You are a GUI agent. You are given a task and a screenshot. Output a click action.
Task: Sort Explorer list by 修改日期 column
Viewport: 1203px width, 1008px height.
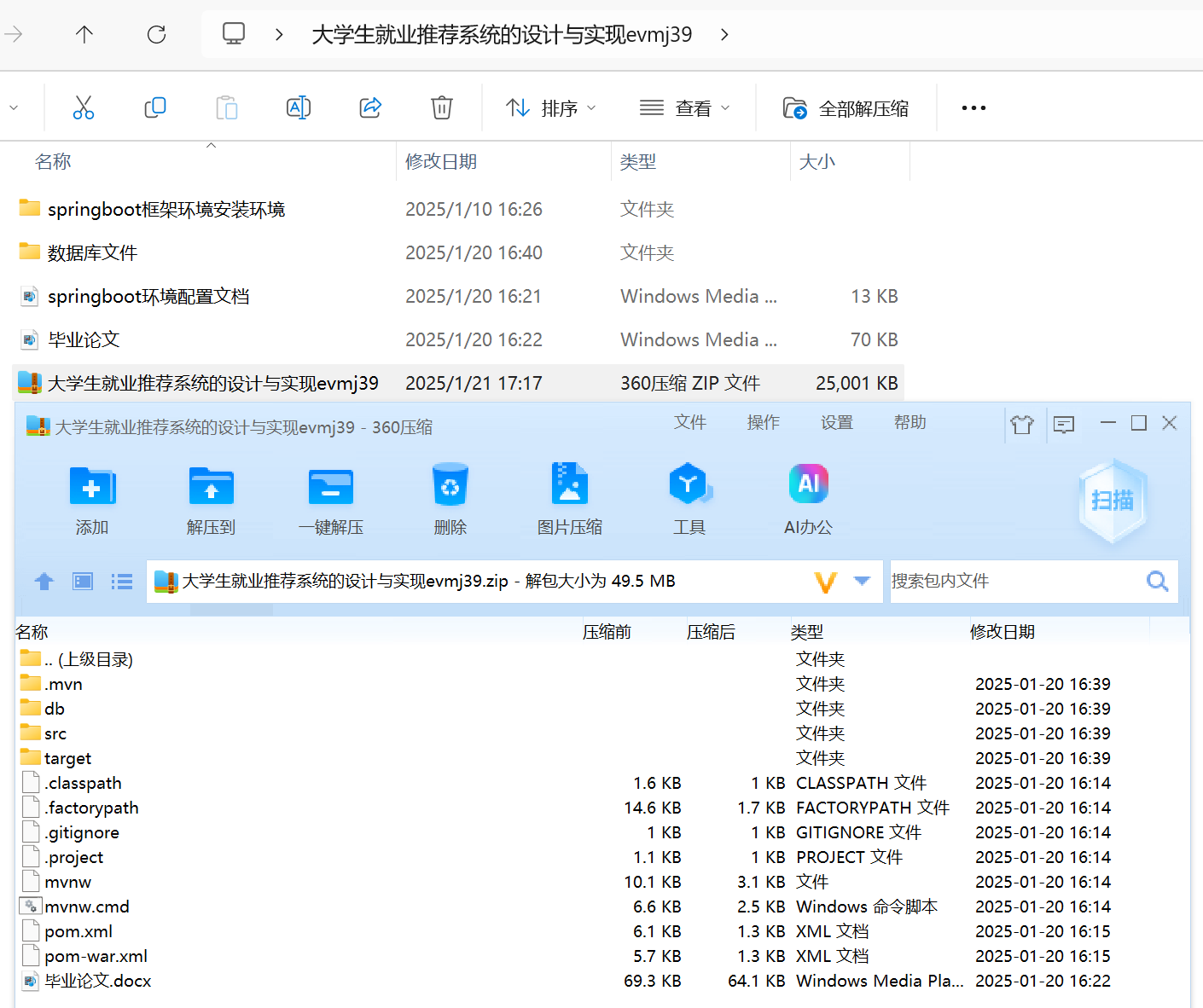(440, 161)
